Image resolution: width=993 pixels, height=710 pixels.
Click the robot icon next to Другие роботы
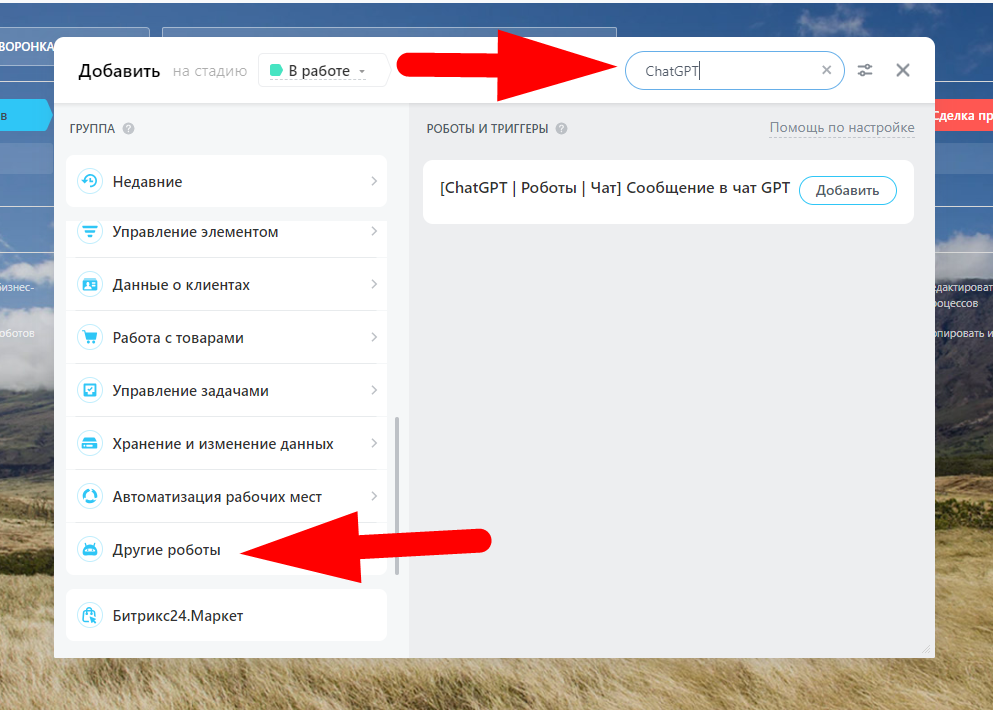(91, 549)
